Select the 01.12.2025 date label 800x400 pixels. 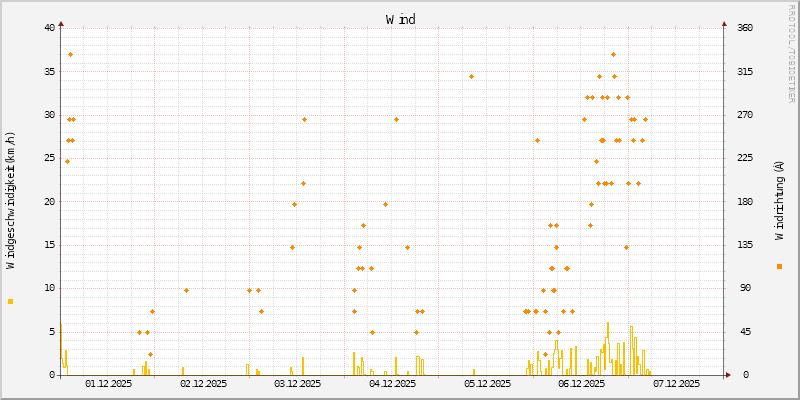point(109,383)
